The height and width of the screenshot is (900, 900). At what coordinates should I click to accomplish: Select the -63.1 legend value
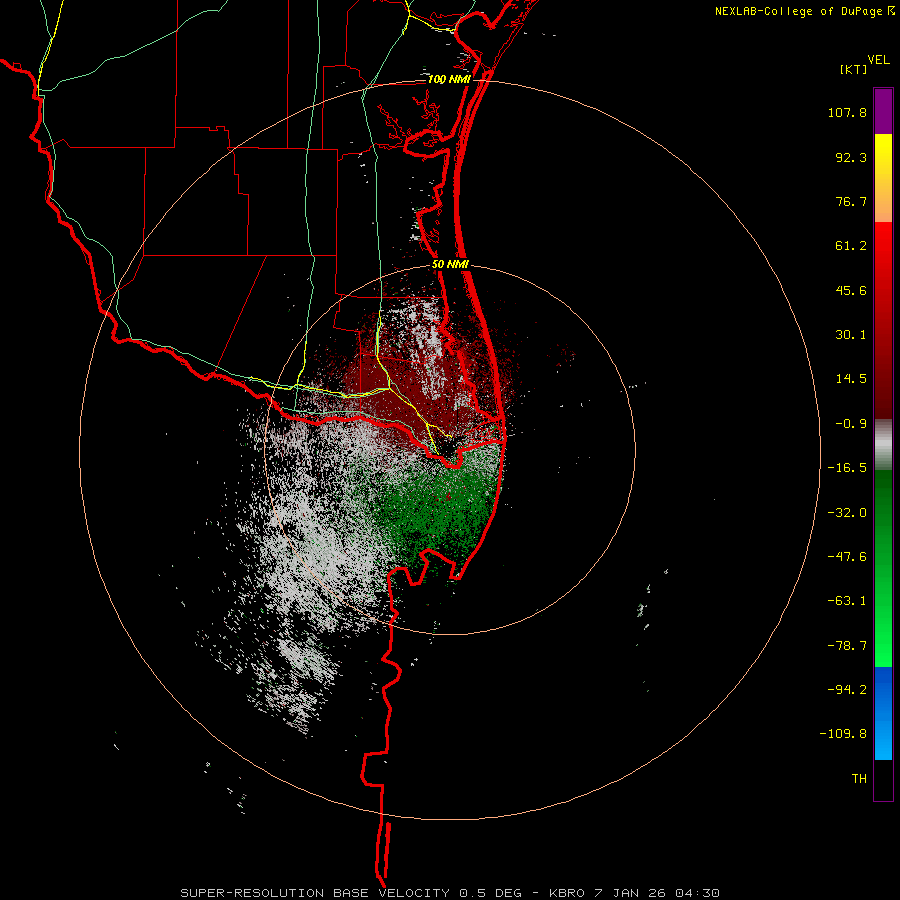point(847,601)
